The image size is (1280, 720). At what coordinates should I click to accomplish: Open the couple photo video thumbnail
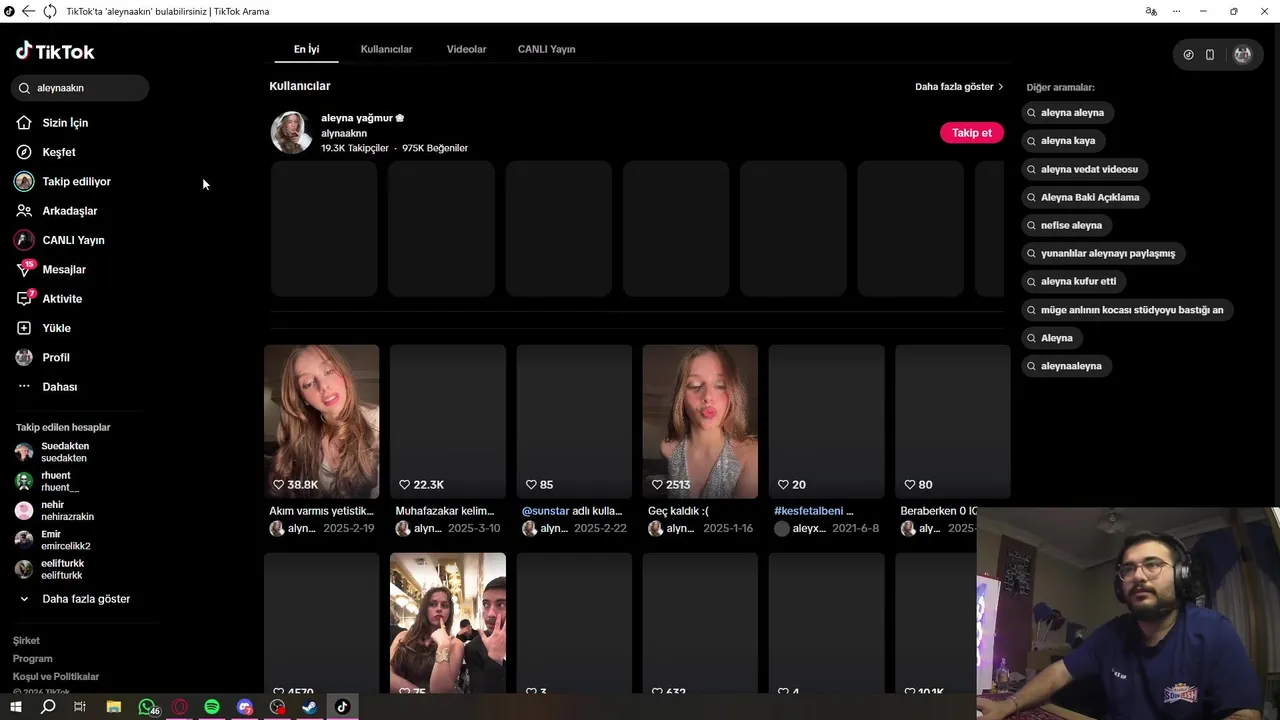[447, 623]
